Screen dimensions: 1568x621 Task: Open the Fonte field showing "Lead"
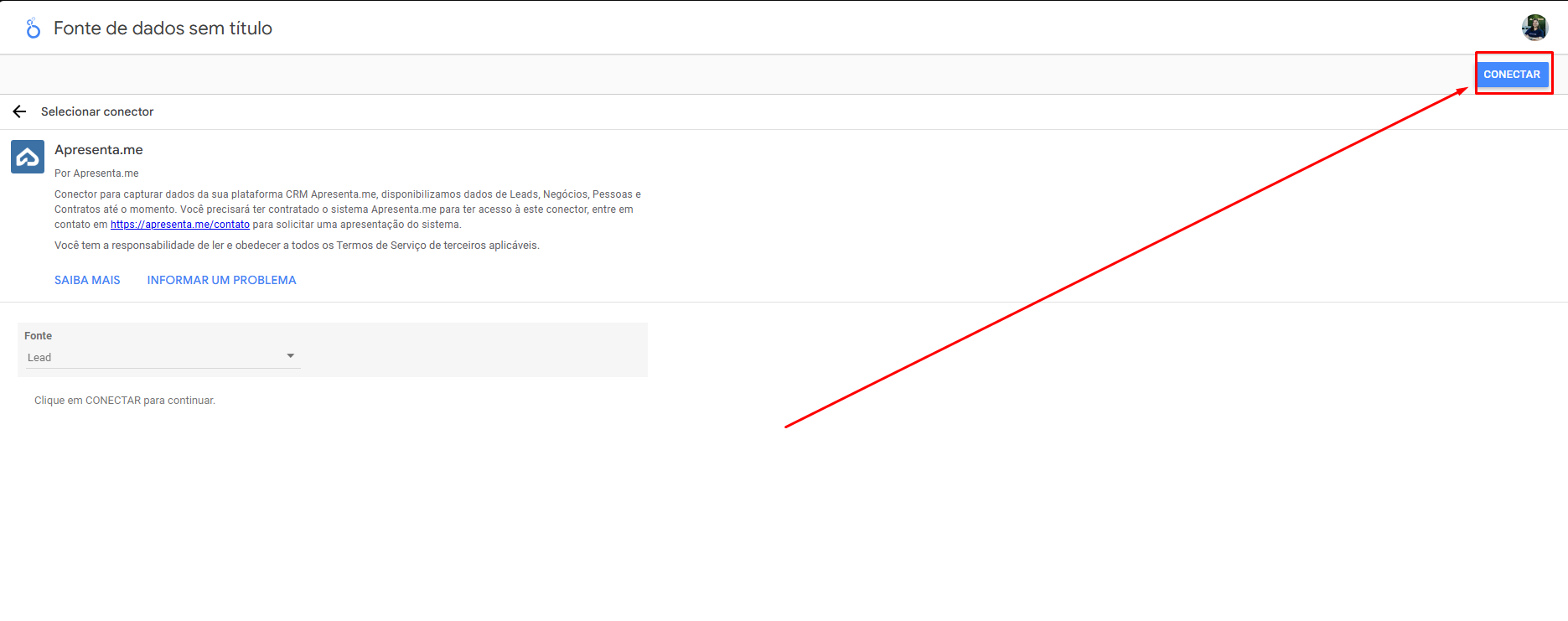(151, 358)
